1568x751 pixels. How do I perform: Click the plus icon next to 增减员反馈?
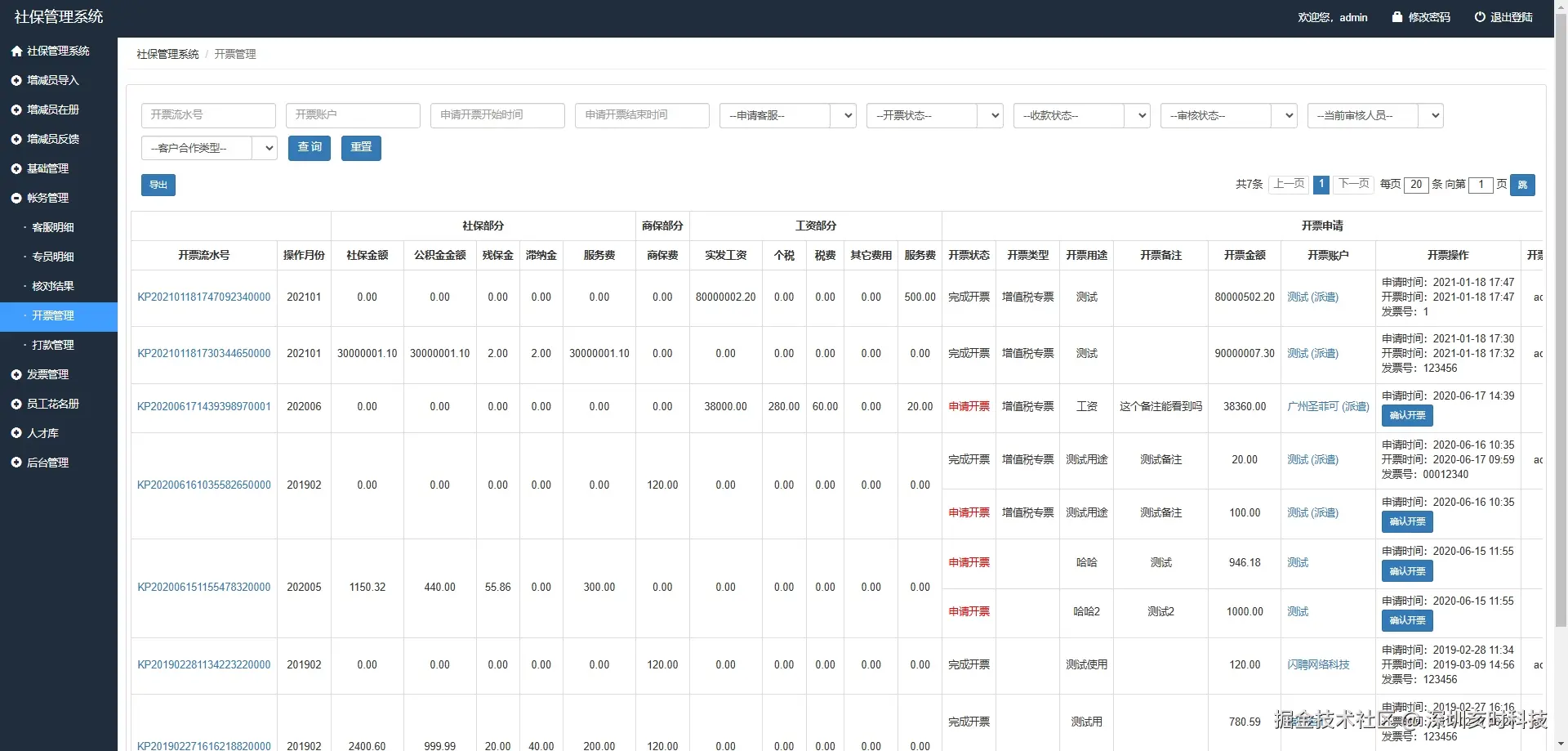[16, 140]
